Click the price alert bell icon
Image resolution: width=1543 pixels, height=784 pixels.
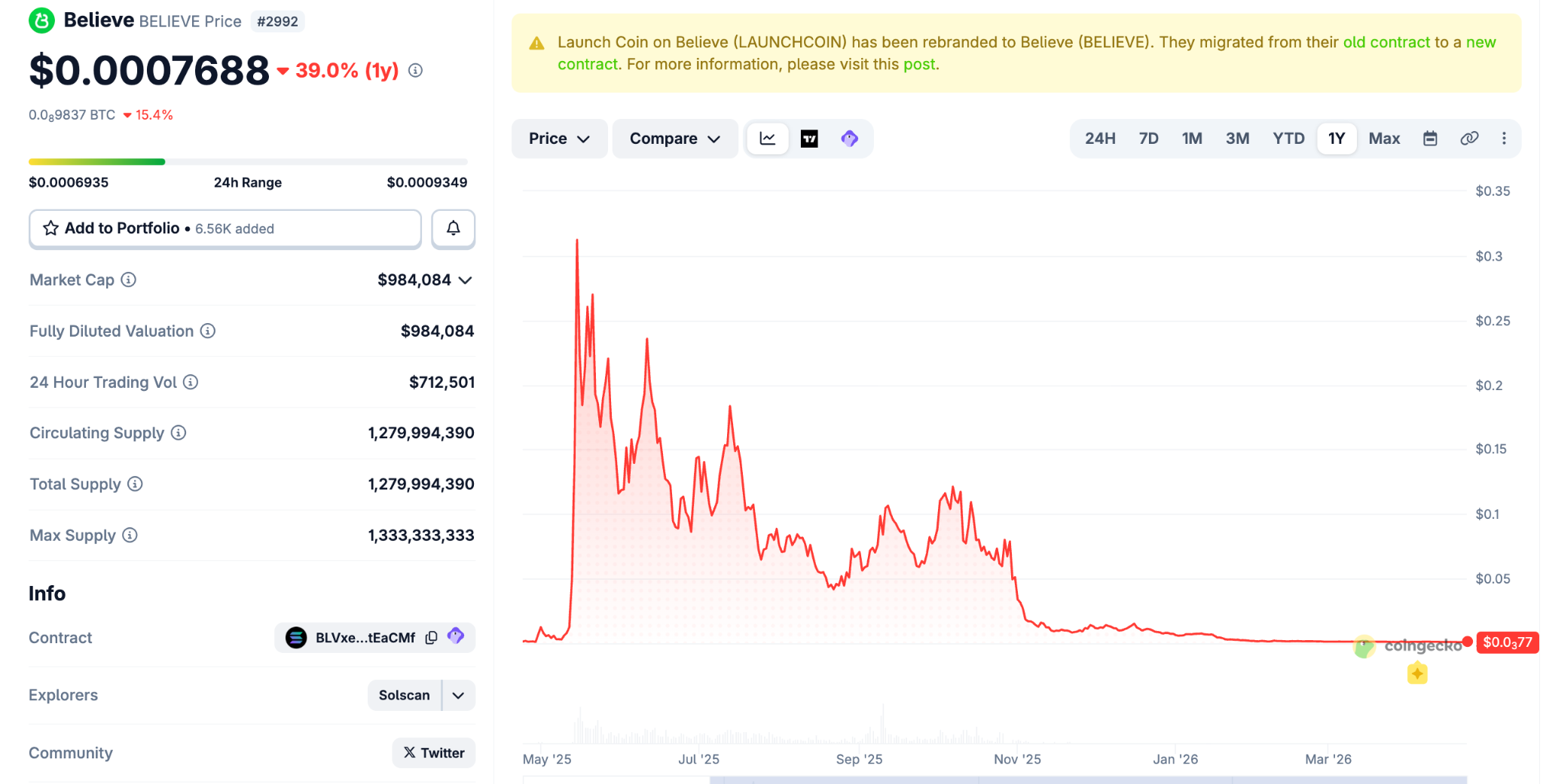[x=453, y=228]
